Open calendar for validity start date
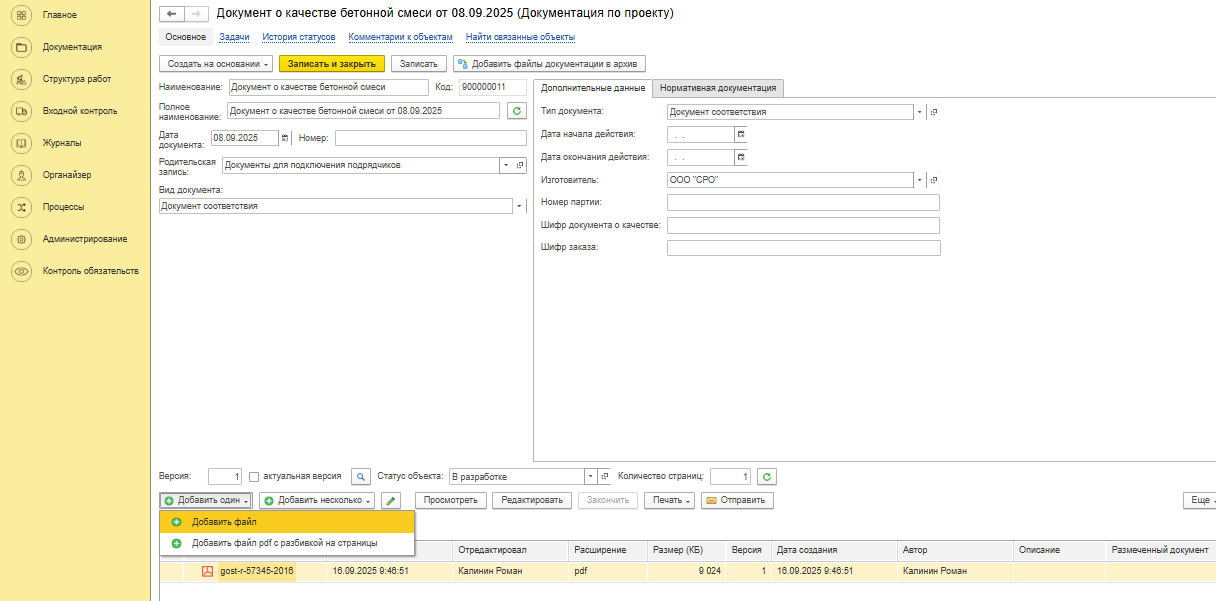This screenshot has width=1216, height=601. [741, 133]
